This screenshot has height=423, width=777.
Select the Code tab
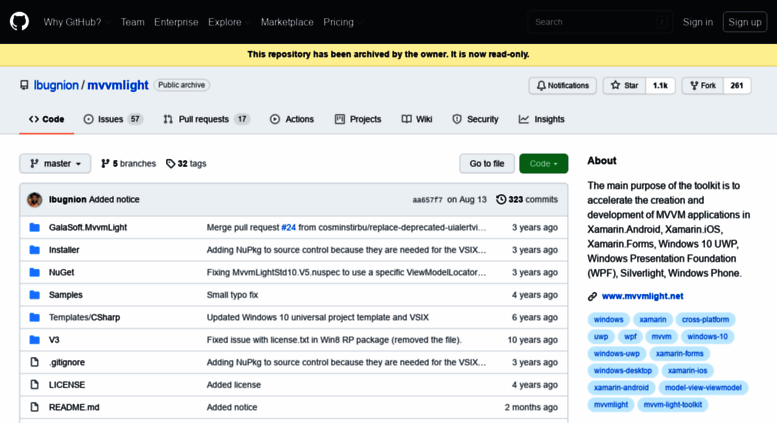pyautogui.click(x=47, y=119)
